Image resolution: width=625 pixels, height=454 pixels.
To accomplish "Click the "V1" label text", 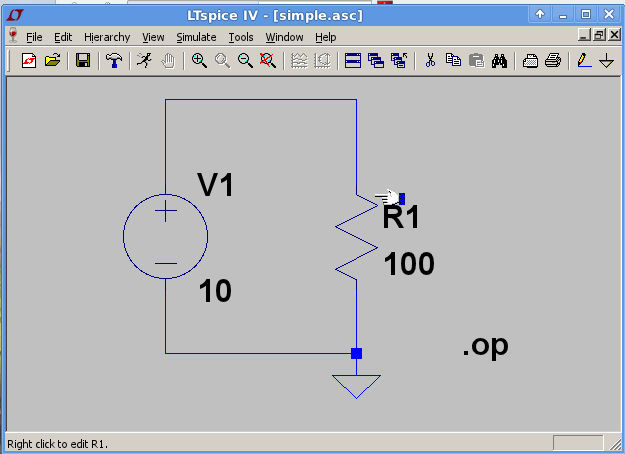I will coord(216,185).
